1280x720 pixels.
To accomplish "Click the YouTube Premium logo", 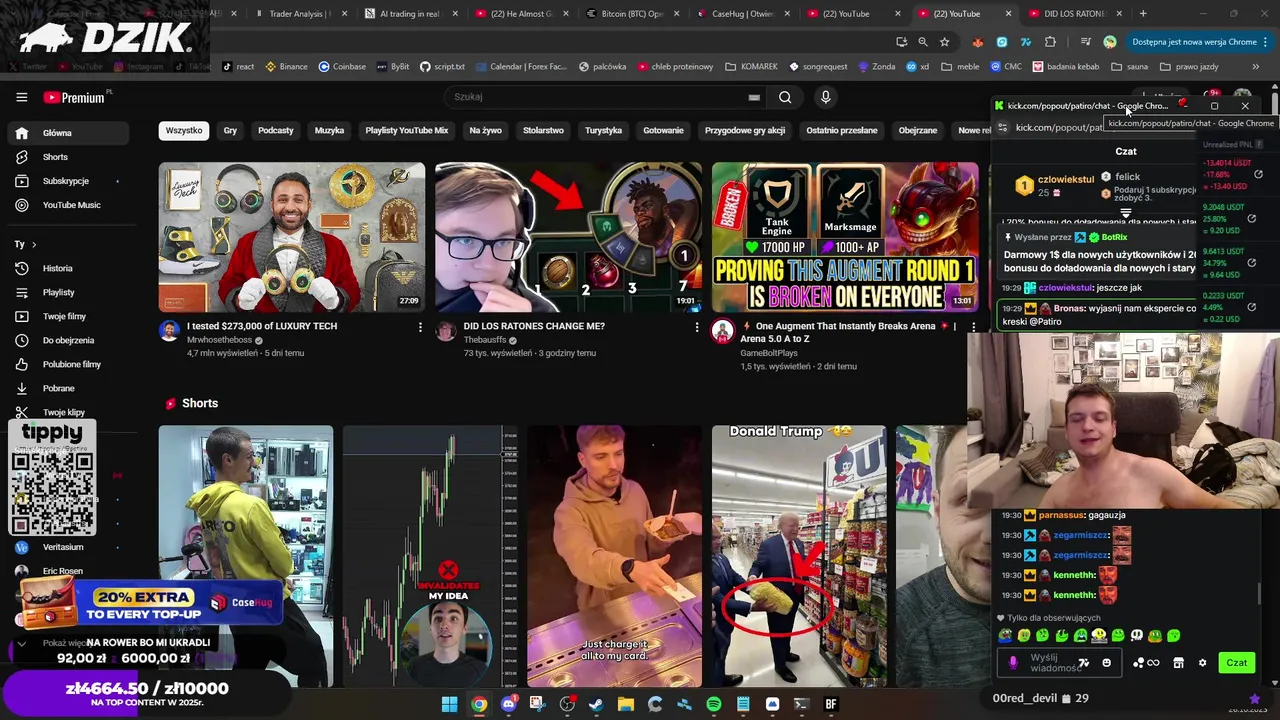I will 74,97.
